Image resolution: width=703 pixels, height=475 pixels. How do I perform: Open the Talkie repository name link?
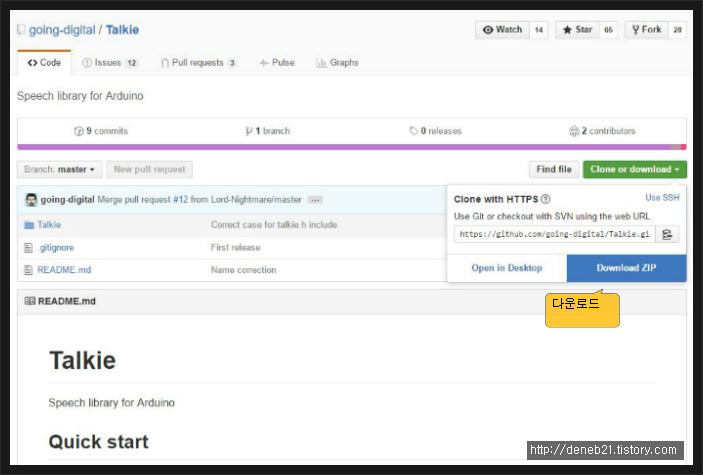(122, 30)
